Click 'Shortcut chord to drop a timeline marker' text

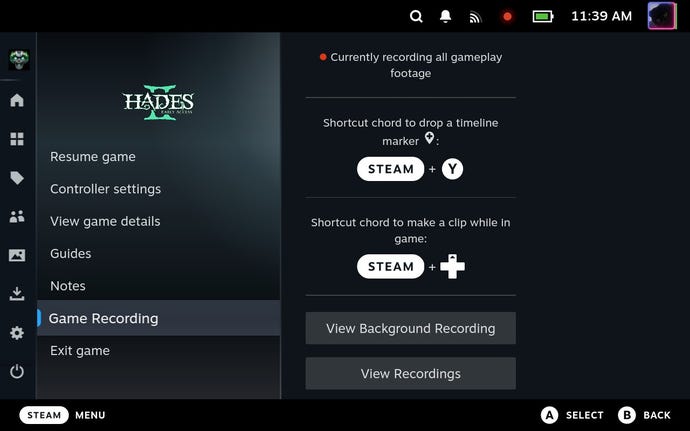(411, 132)
